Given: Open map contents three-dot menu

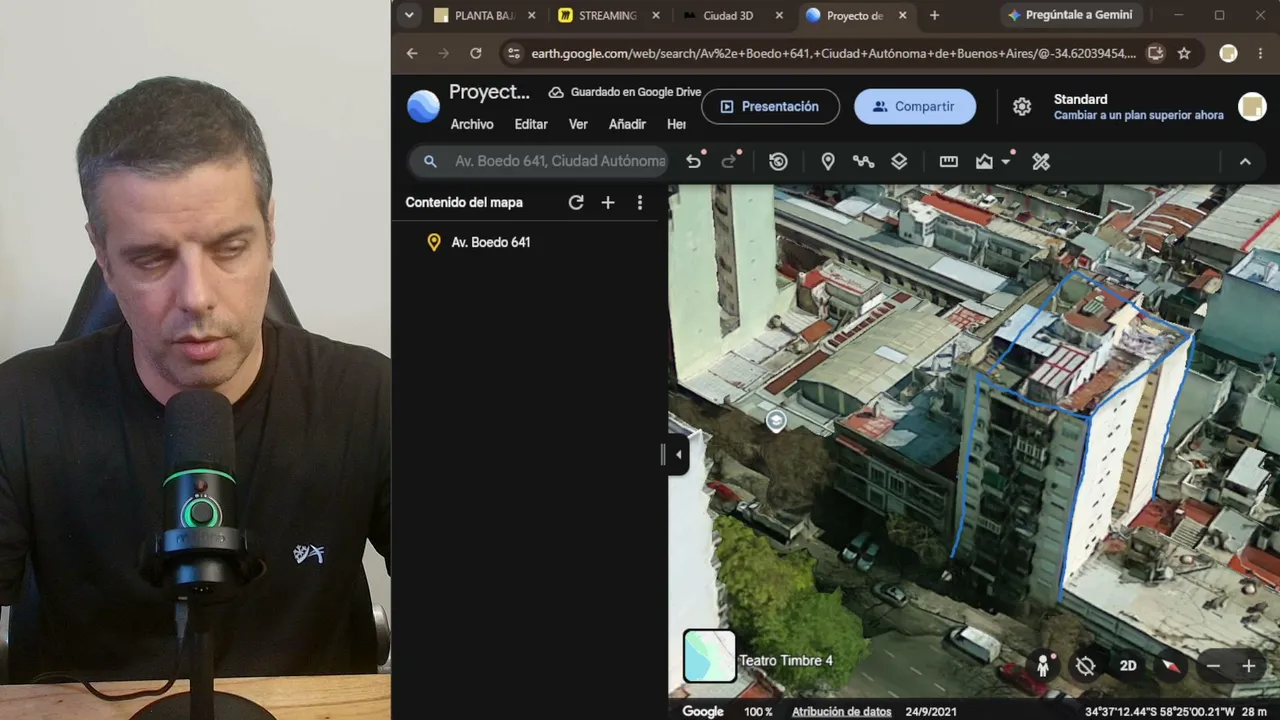Looking at the screenshot, I should (x=640, y=202).
